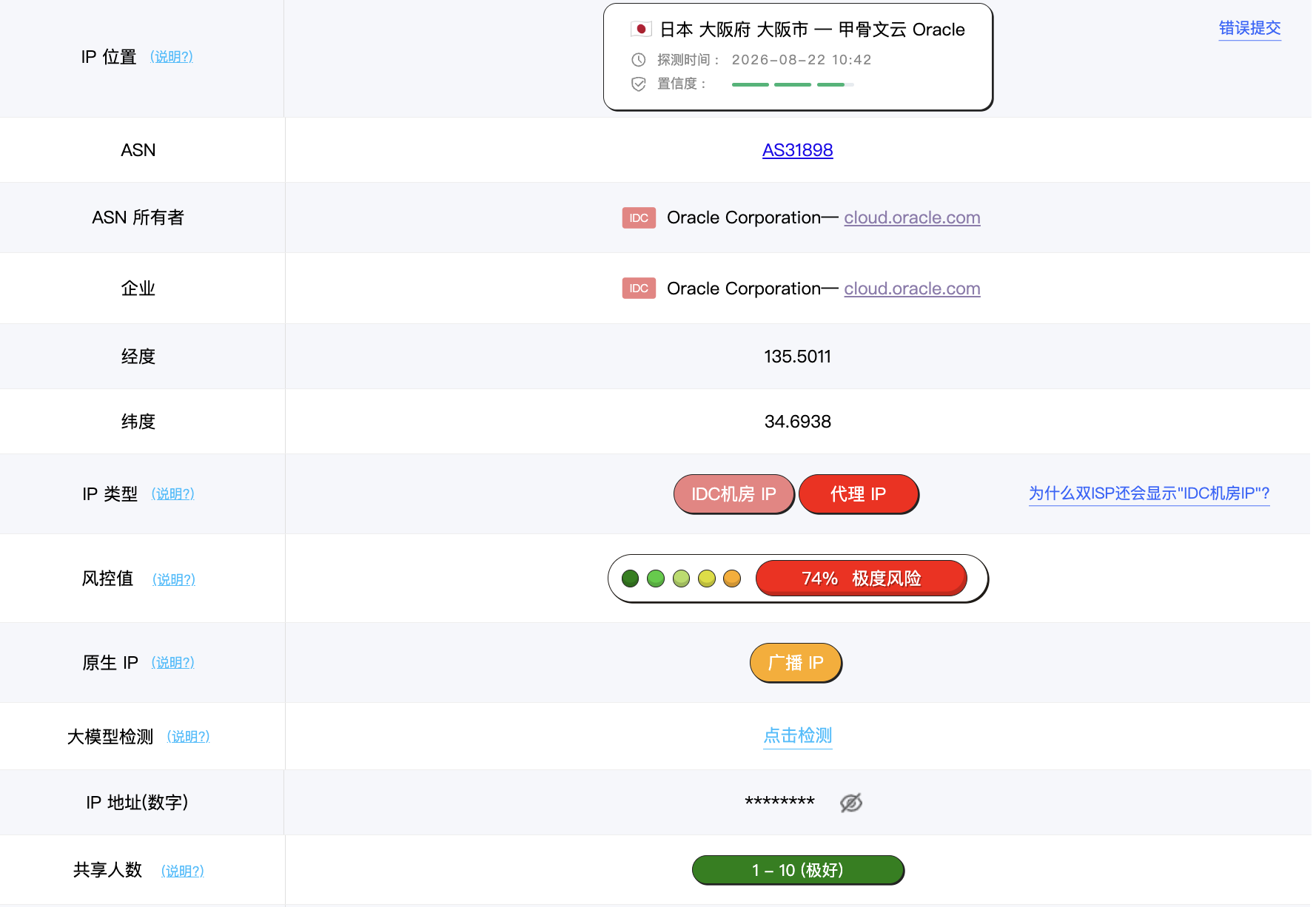The height and width of the screenshot is (907, 1316).
Task: Click the 企业 row label
Action: point(138,289)
